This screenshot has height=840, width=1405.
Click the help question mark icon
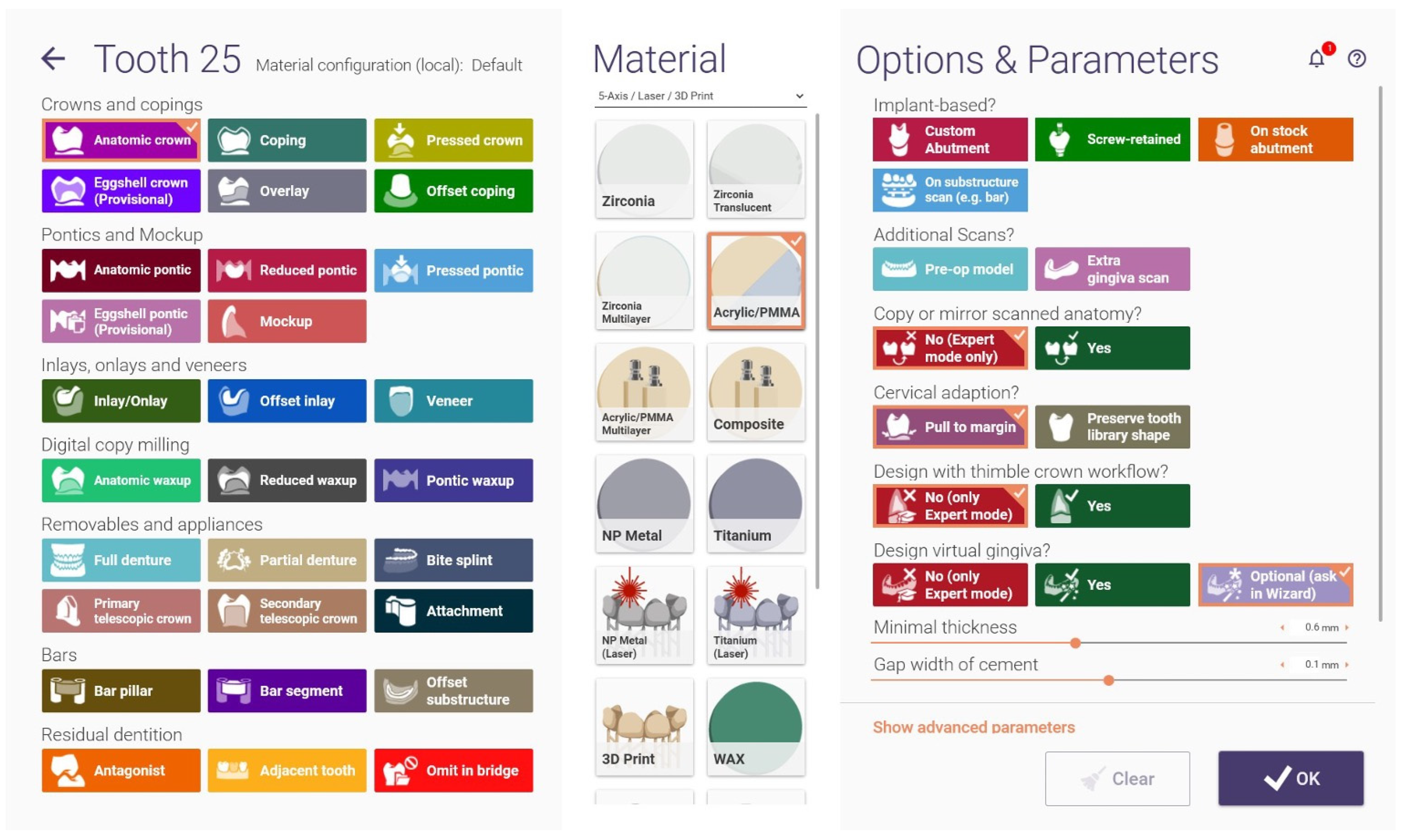coord(1356,59)
